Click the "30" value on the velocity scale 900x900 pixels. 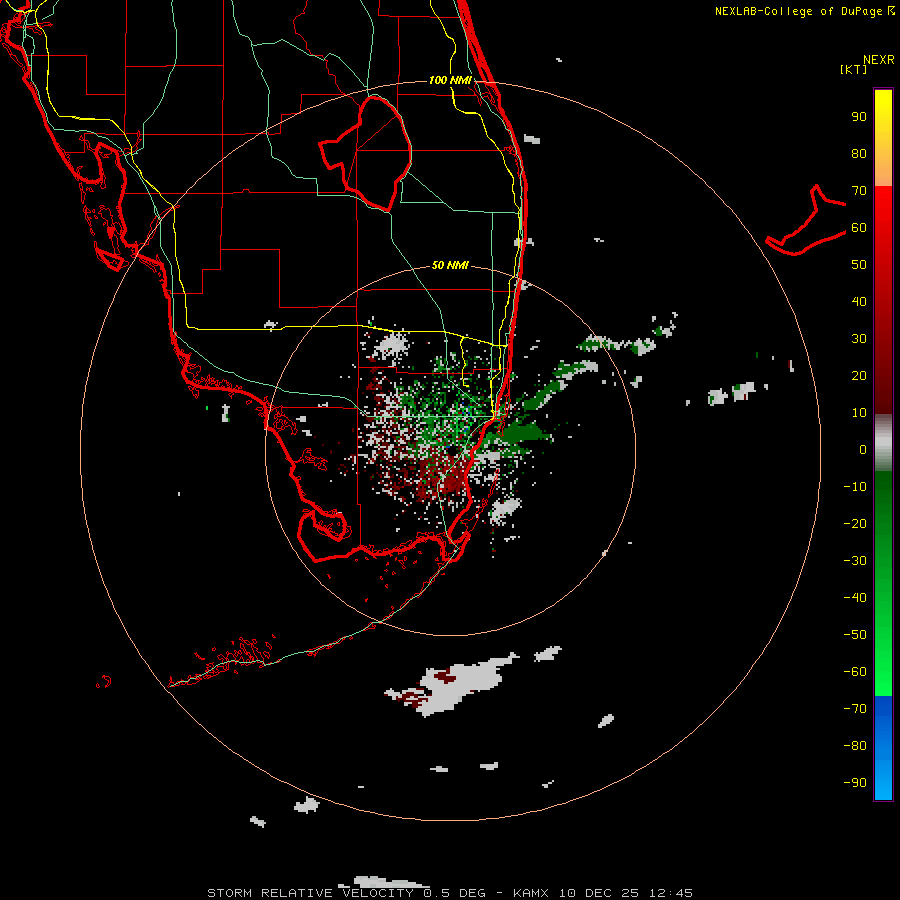pyautogui.click(x=859, y=339)
